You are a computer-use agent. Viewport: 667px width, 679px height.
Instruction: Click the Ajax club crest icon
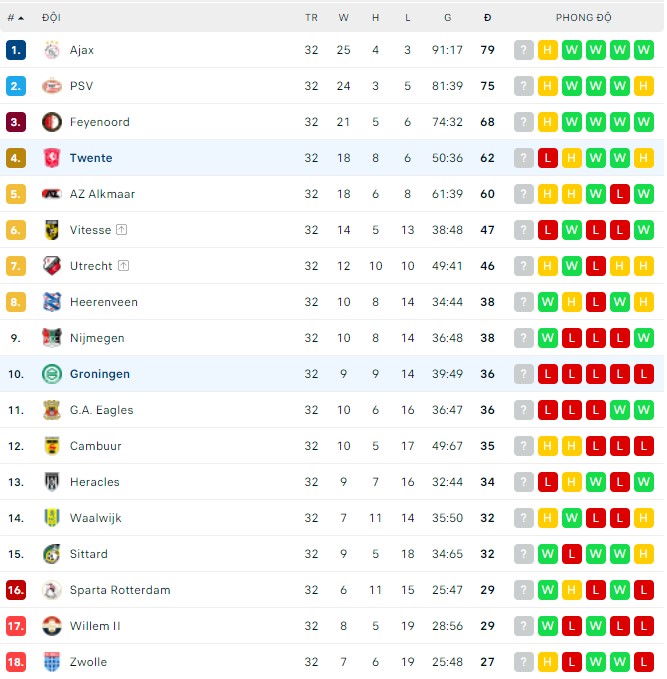[52, 50]
